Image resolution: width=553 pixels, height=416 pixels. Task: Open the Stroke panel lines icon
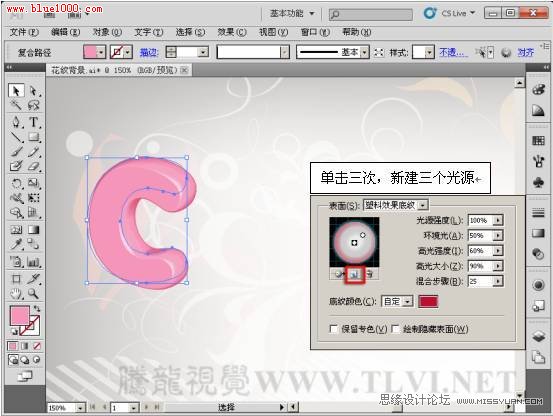coord(538,213)
